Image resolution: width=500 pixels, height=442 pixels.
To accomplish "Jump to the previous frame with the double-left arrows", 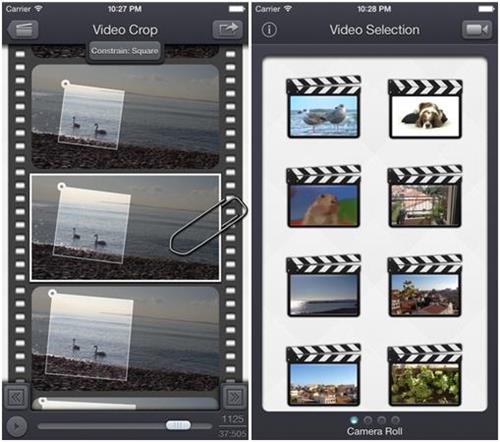I will 16,396.
